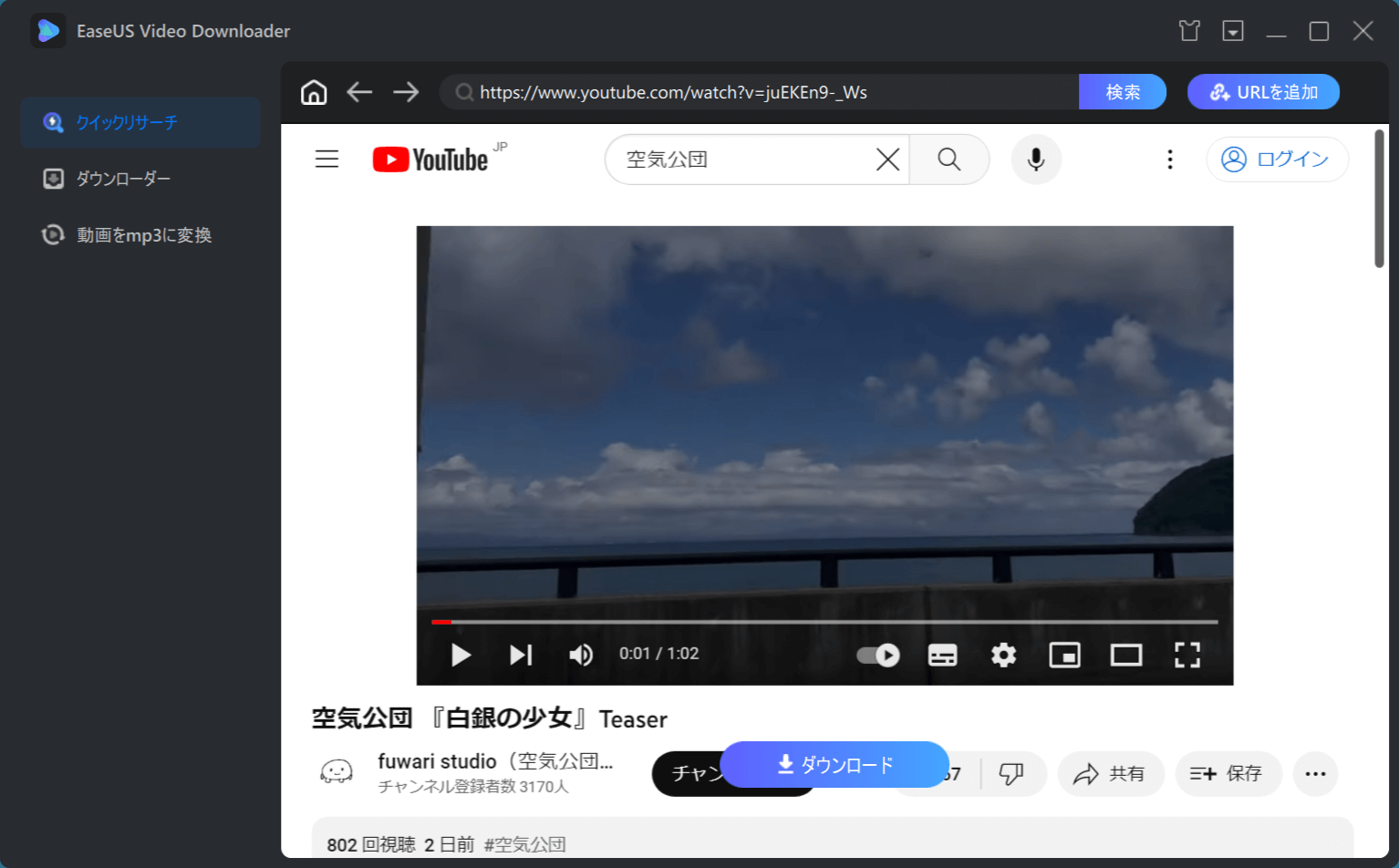Image resolution: width=1399 pixels, height=868 pixels.
Task: Click the voice search microphone icon
Action: (1036, 160)
